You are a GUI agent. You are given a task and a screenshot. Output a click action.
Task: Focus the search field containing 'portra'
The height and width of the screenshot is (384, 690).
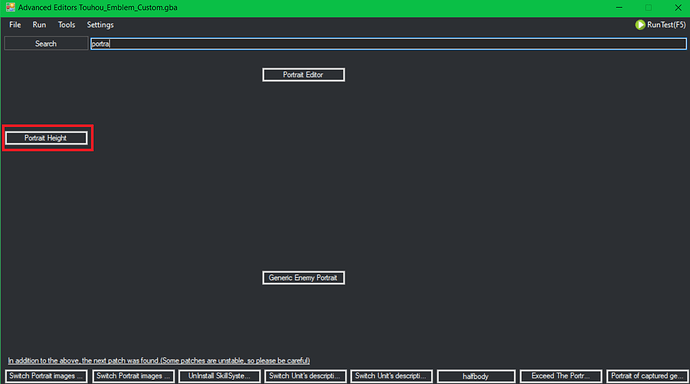pyautogui.click(x=388, y=44)
